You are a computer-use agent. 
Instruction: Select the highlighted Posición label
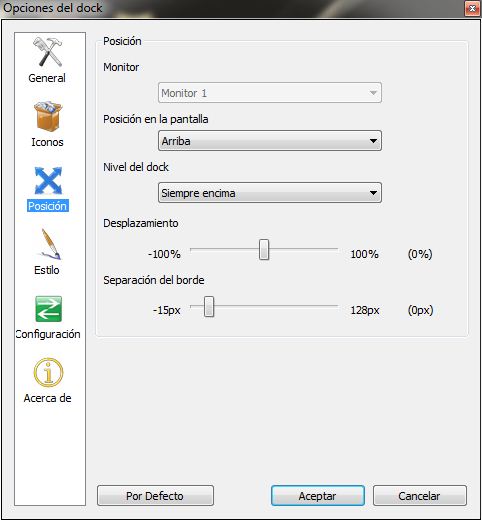coord(48,206)
